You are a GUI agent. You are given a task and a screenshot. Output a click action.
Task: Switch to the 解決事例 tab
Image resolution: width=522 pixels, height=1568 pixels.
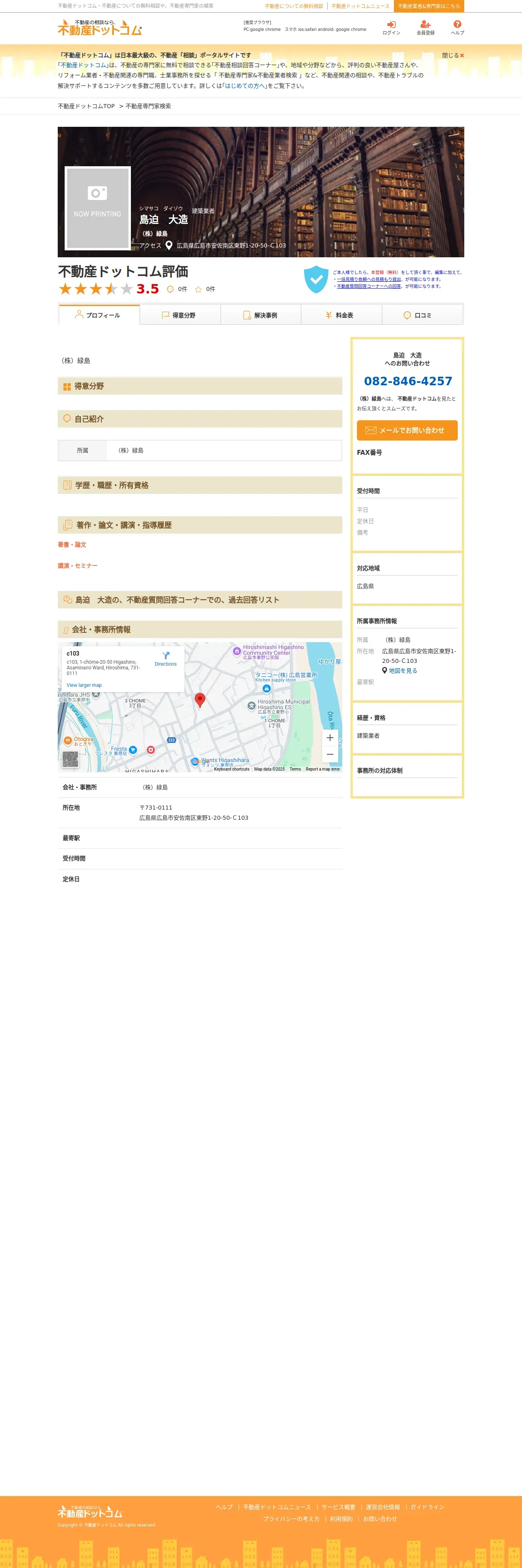pyautogui.click(x=261, y=315)
